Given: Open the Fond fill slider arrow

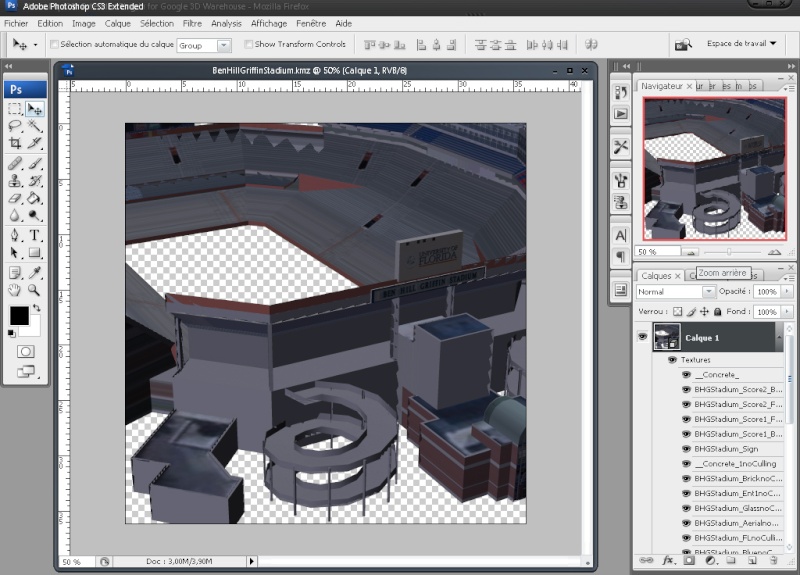Looking at the screenshot, I should pyautogui.click(x=787, y=311).
